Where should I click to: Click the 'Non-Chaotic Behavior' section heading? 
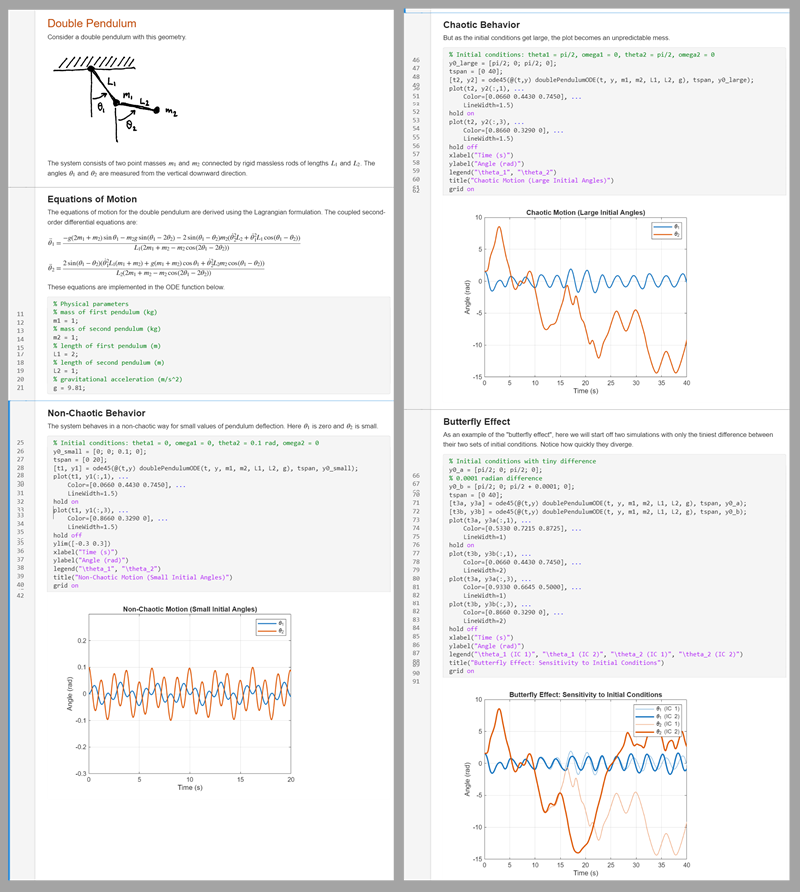[97, 412]
